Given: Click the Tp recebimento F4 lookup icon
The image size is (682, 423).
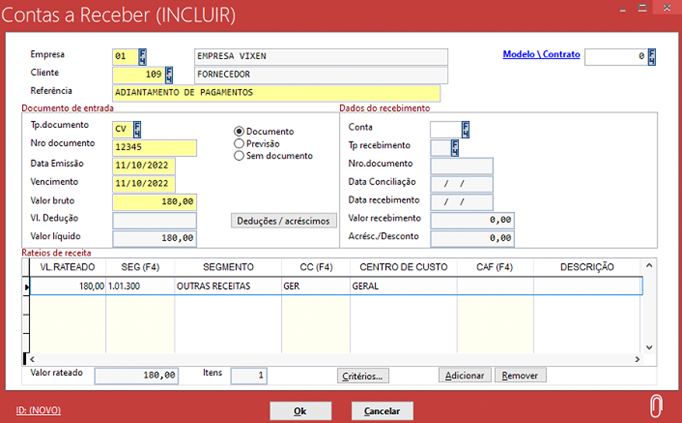Looking at the screenshot, I should (x=455, y=147).
